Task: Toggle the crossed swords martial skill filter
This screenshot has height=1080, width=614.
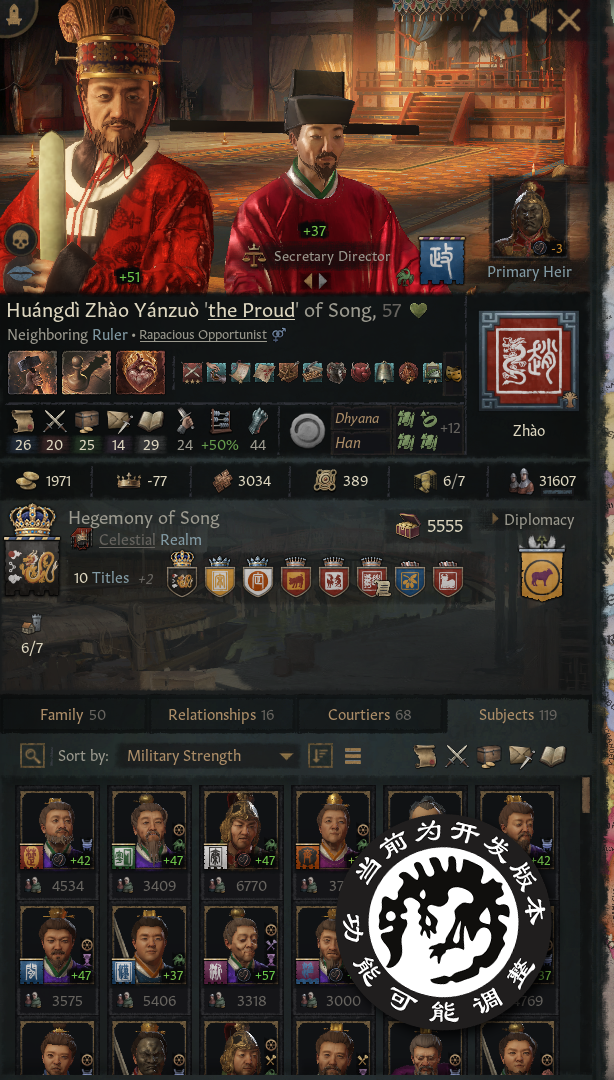Action: tap(457, 756)
